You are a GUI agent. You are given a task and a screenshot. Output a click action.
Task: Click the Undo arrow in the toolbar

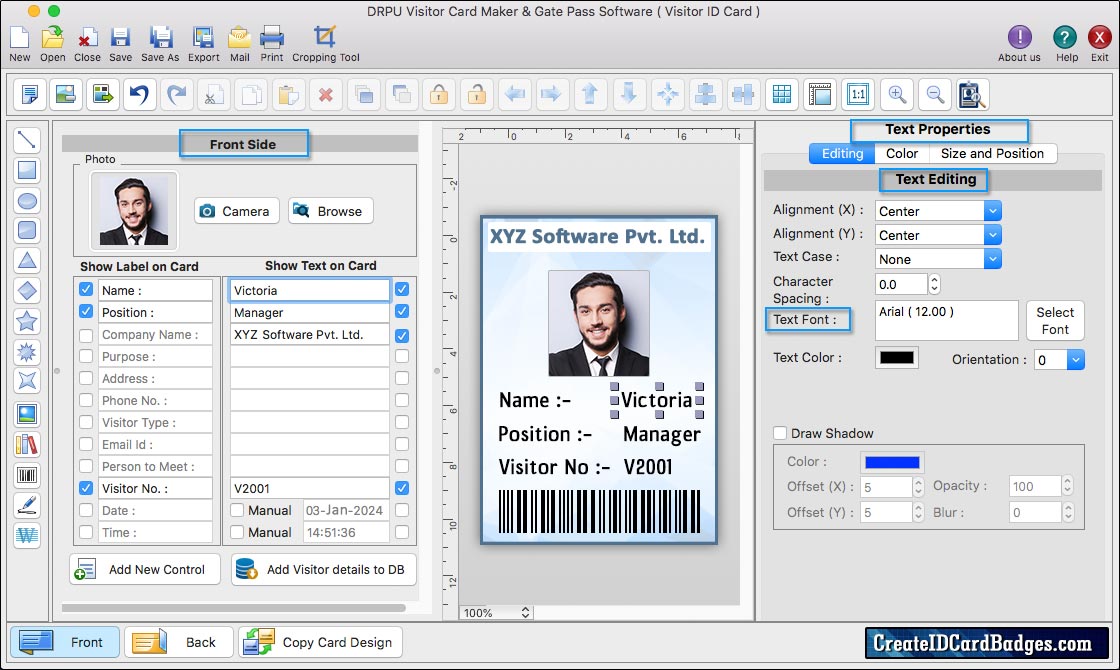tap(140, 94)
